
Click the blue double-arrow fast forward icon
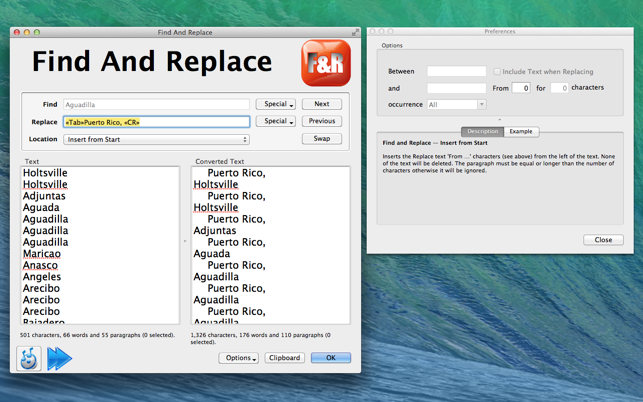(x=59, y=359)
